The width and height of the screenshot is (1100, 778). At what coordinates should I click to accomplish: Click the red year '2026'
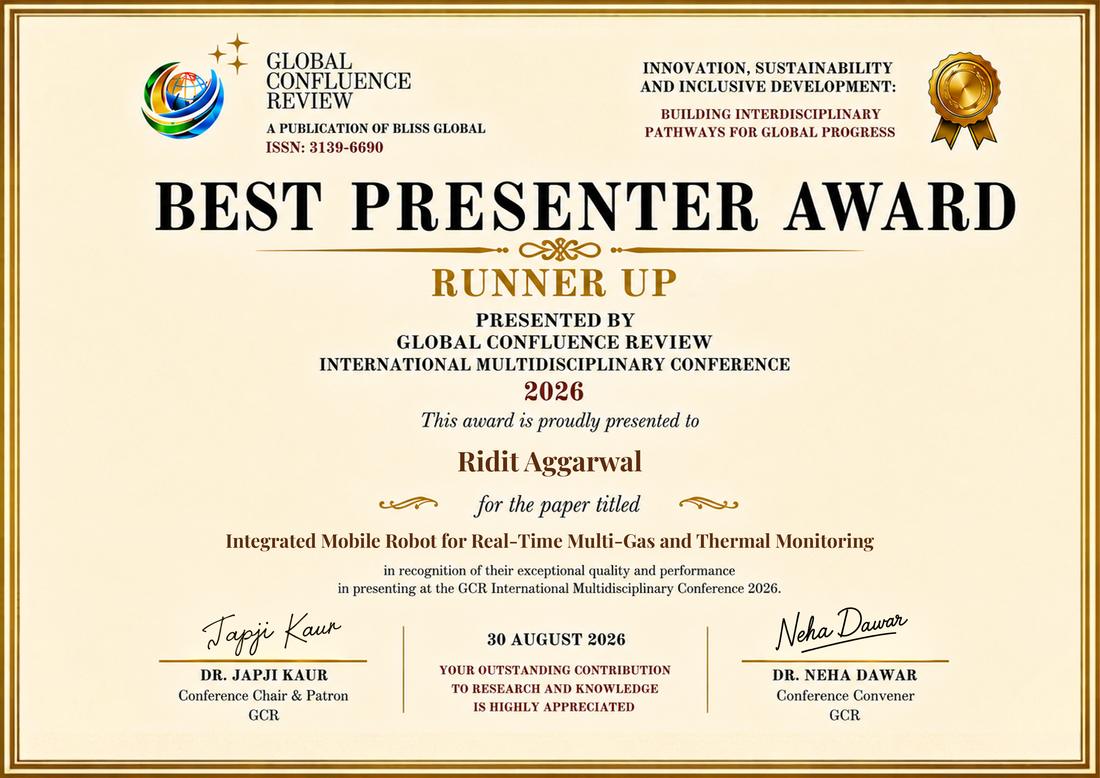pos(554,391)
